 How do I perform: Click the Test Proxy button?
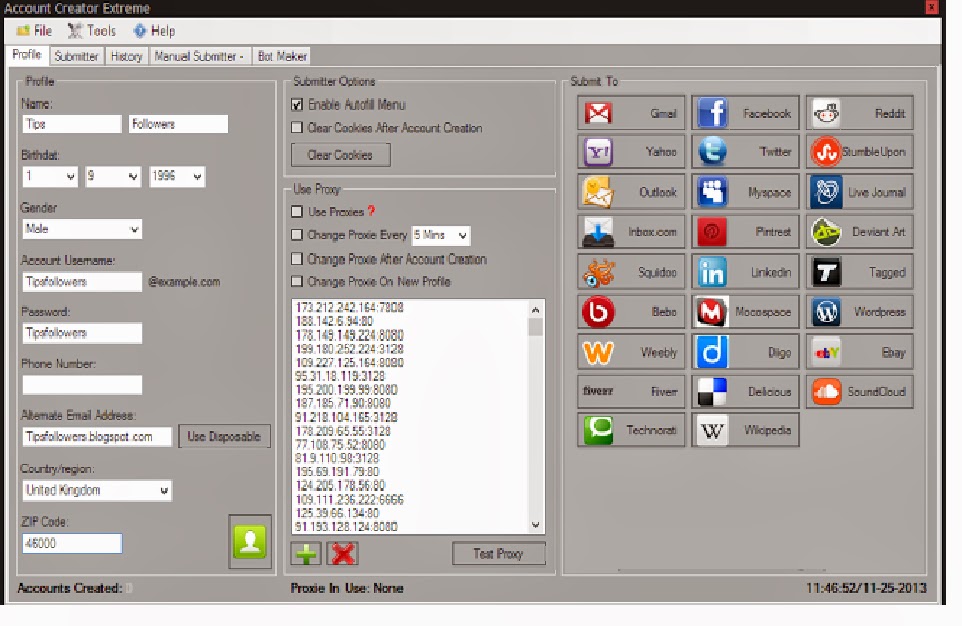[498, 554]
